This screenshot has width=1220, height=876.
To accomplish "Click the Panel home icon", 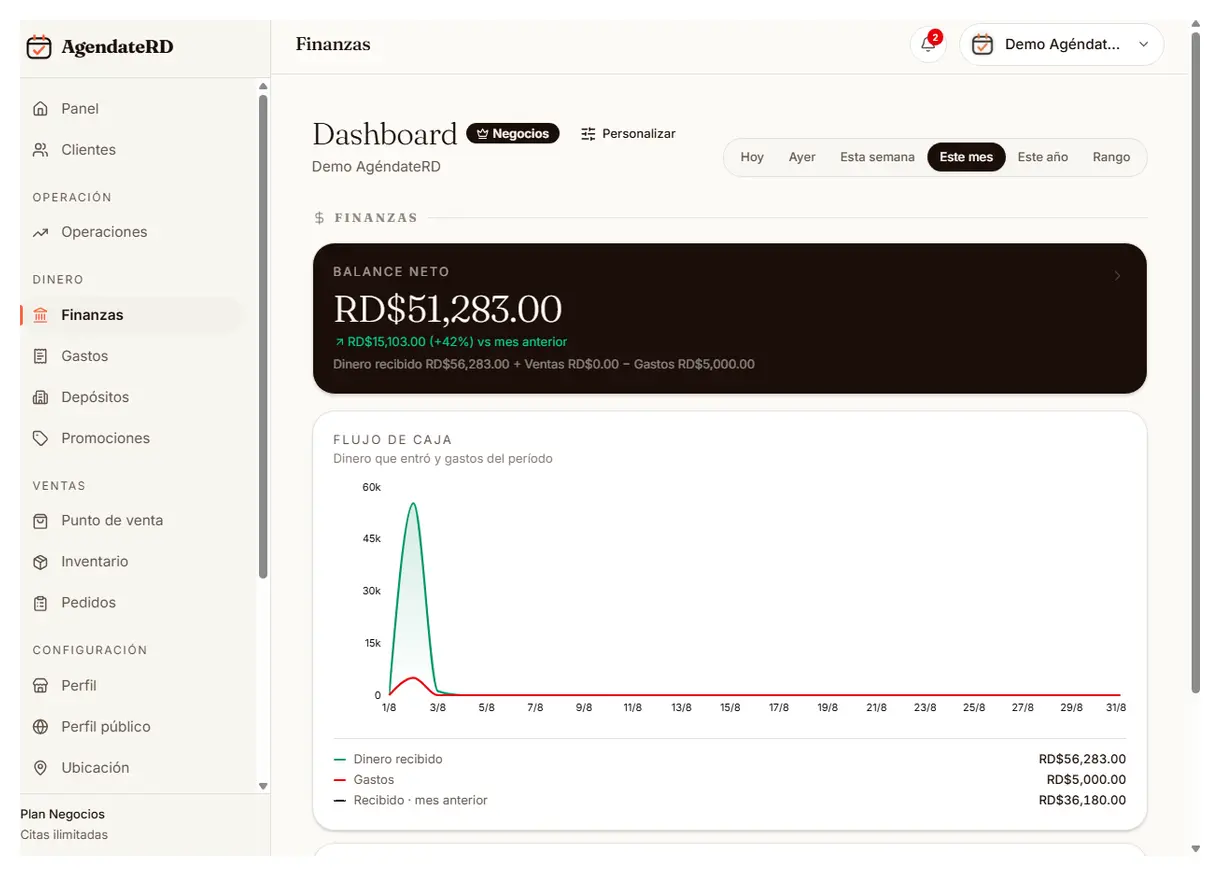I will (x=40, y=108).
